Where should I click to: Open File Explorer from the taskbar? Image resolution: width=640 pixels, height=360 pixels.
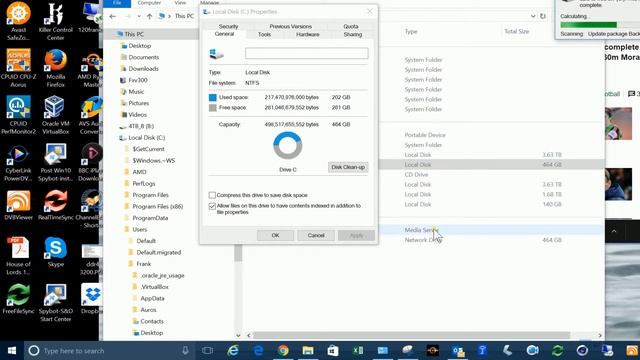308,351
